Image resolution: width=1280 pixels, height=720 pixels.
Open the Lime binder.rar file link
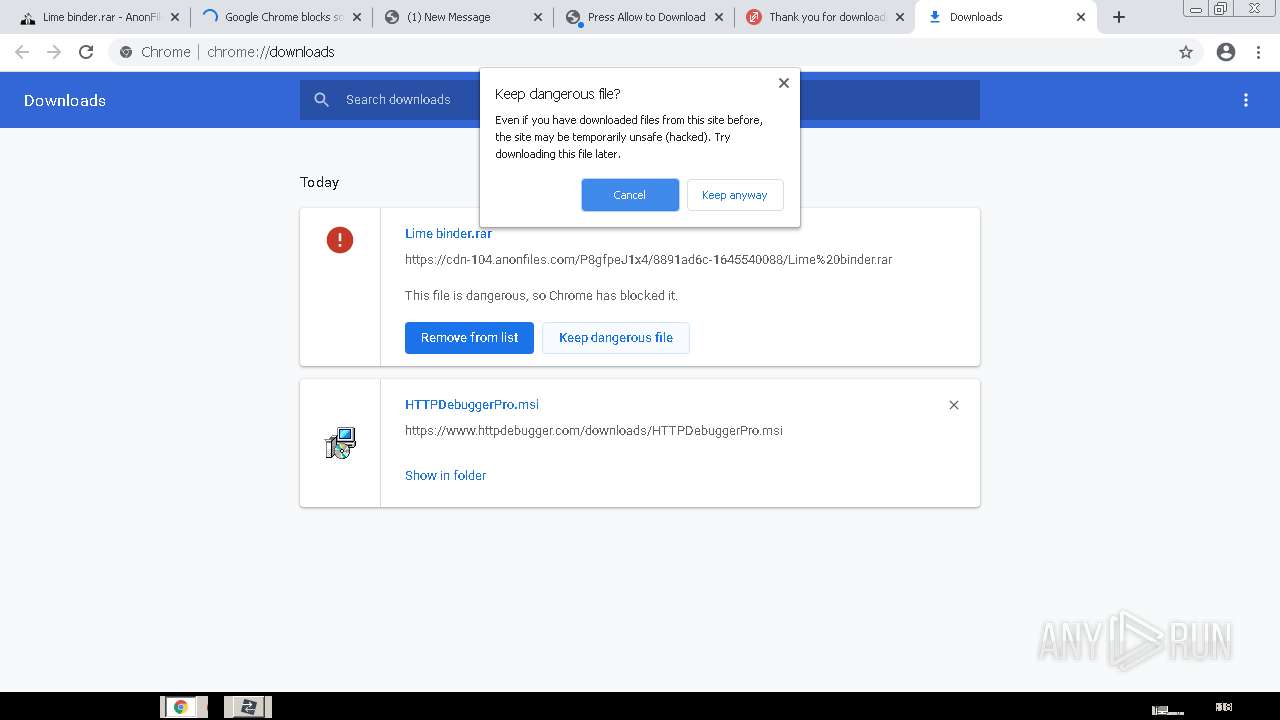[x=448, y=233]
